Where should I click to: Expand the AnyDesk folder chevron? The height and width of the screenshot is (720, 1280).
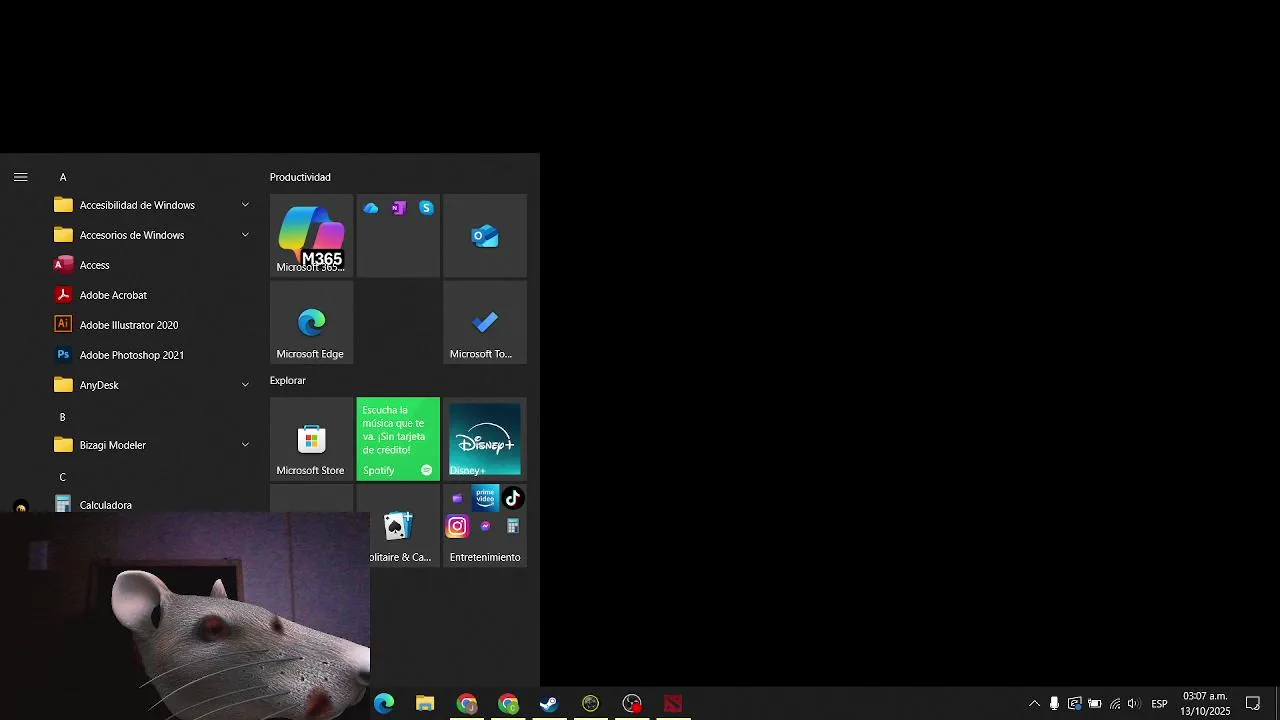point(245,385)
